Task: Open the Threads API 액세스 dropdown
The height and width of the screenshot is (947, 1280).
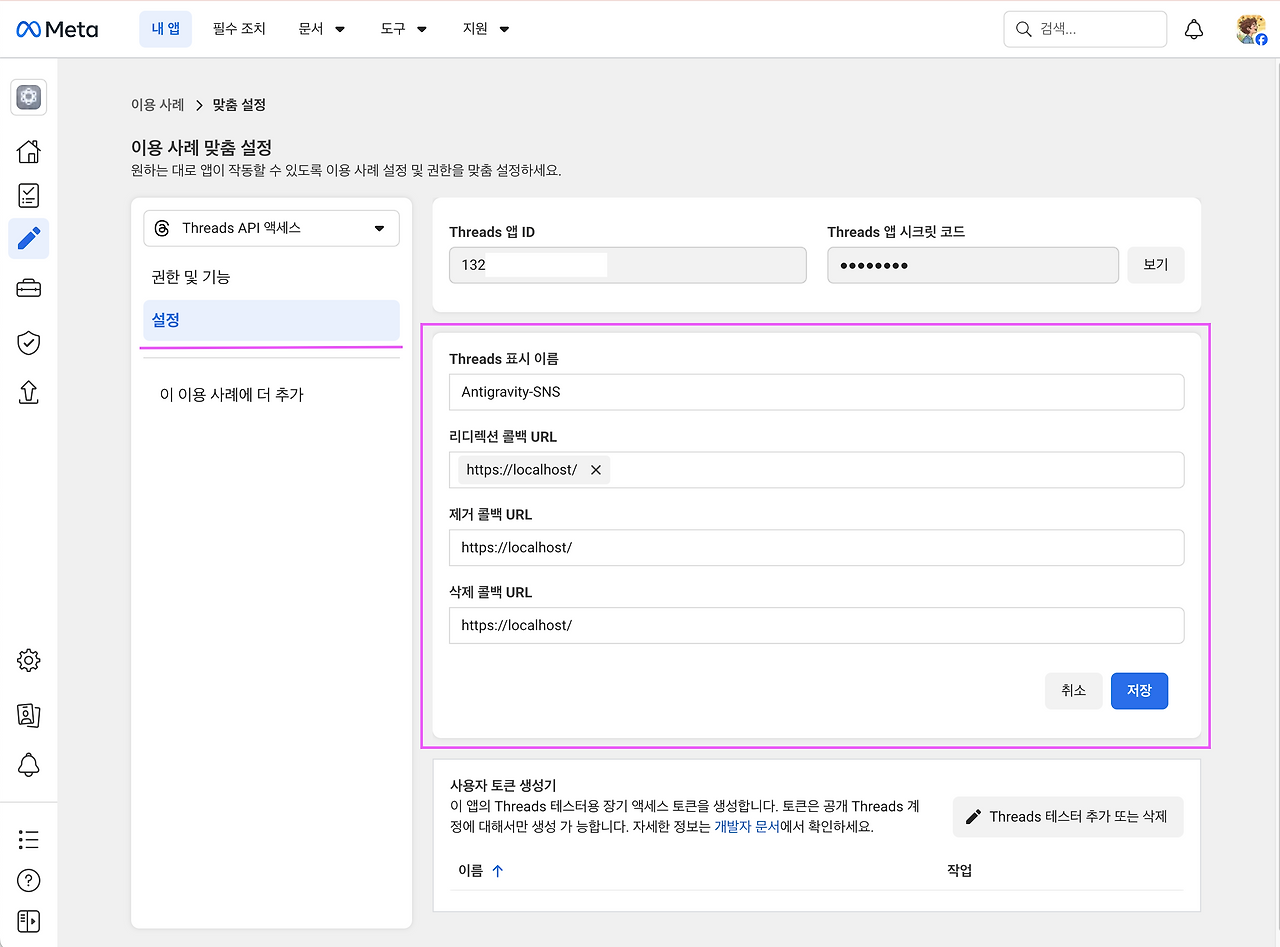Action: click(x=271, y=228)
